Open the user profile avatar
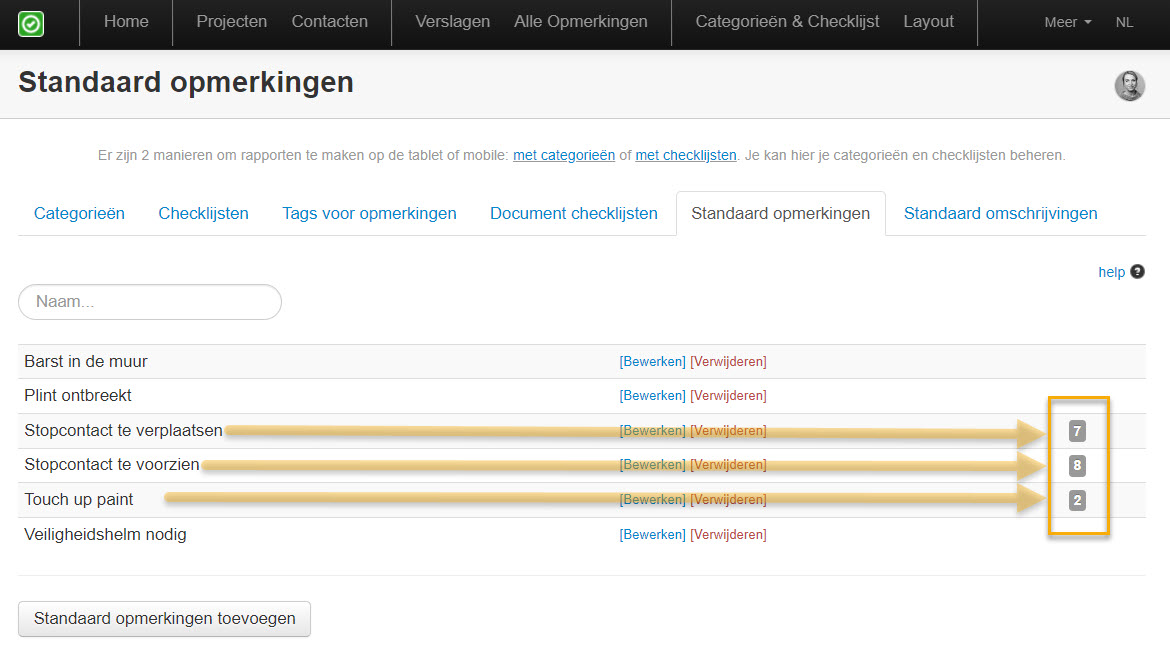 click(x=1130, y=86)
